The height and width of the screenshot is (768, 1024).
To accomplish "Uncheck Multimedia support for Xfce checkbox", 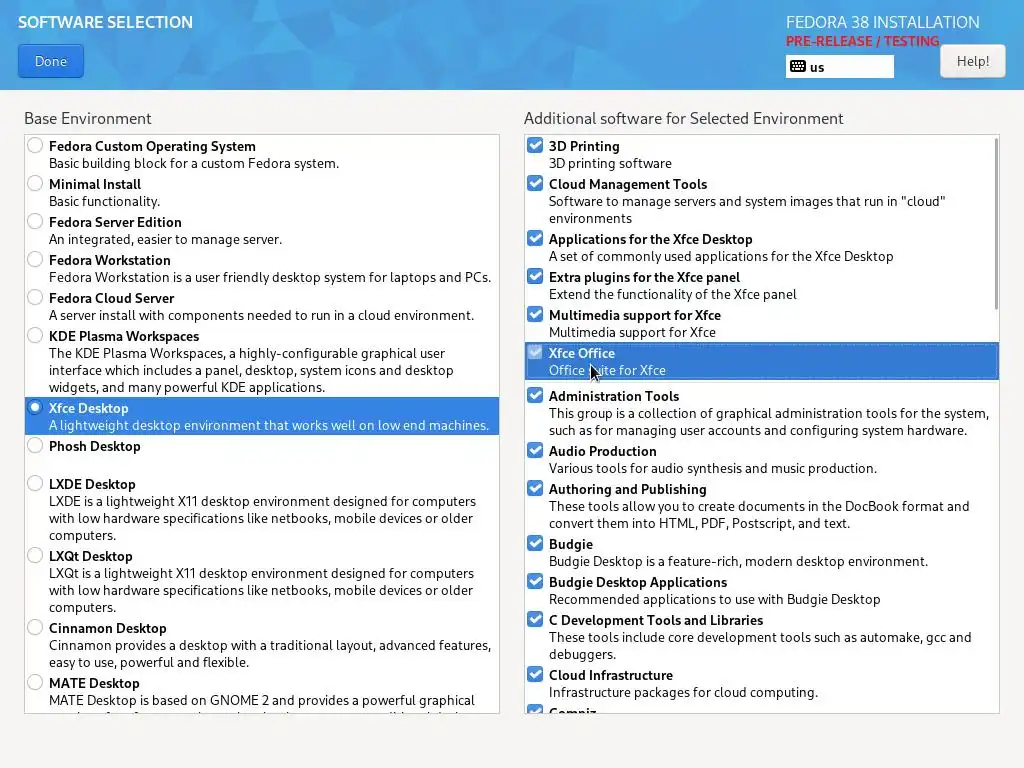I will coord(535,314).
